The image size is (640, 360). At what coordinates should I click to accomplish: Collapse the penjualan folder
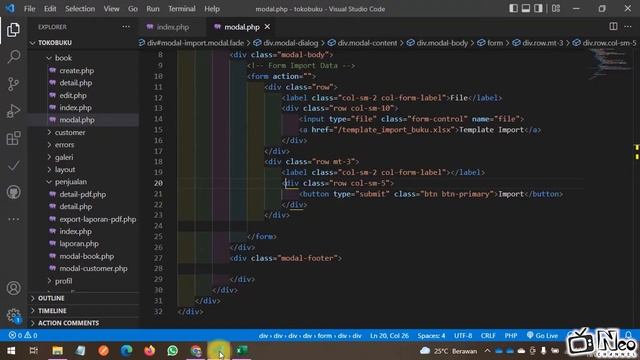click(x=71, y=182)
